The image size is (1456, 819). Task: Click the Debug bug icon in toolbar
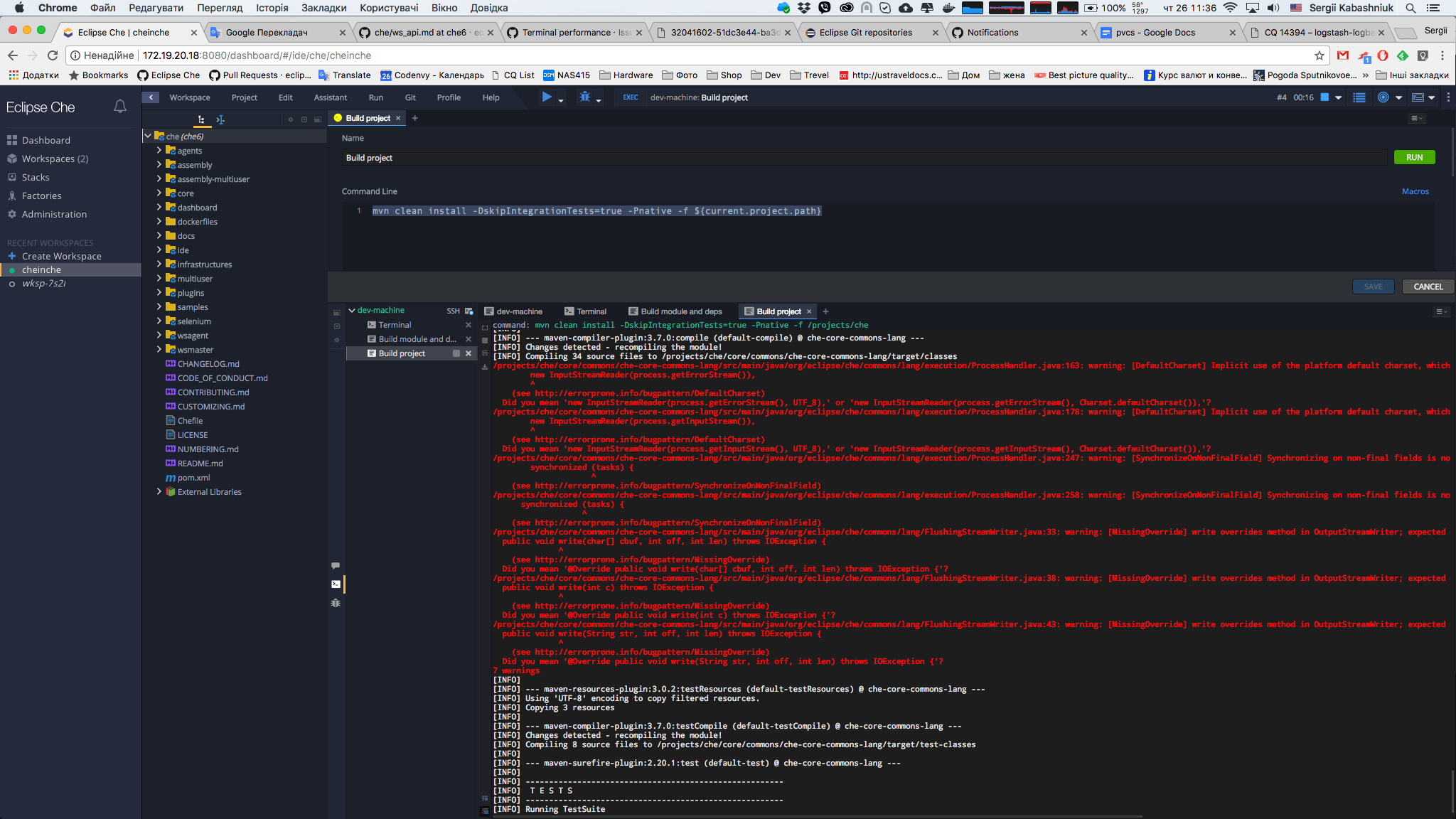click(x=584, y=97)
